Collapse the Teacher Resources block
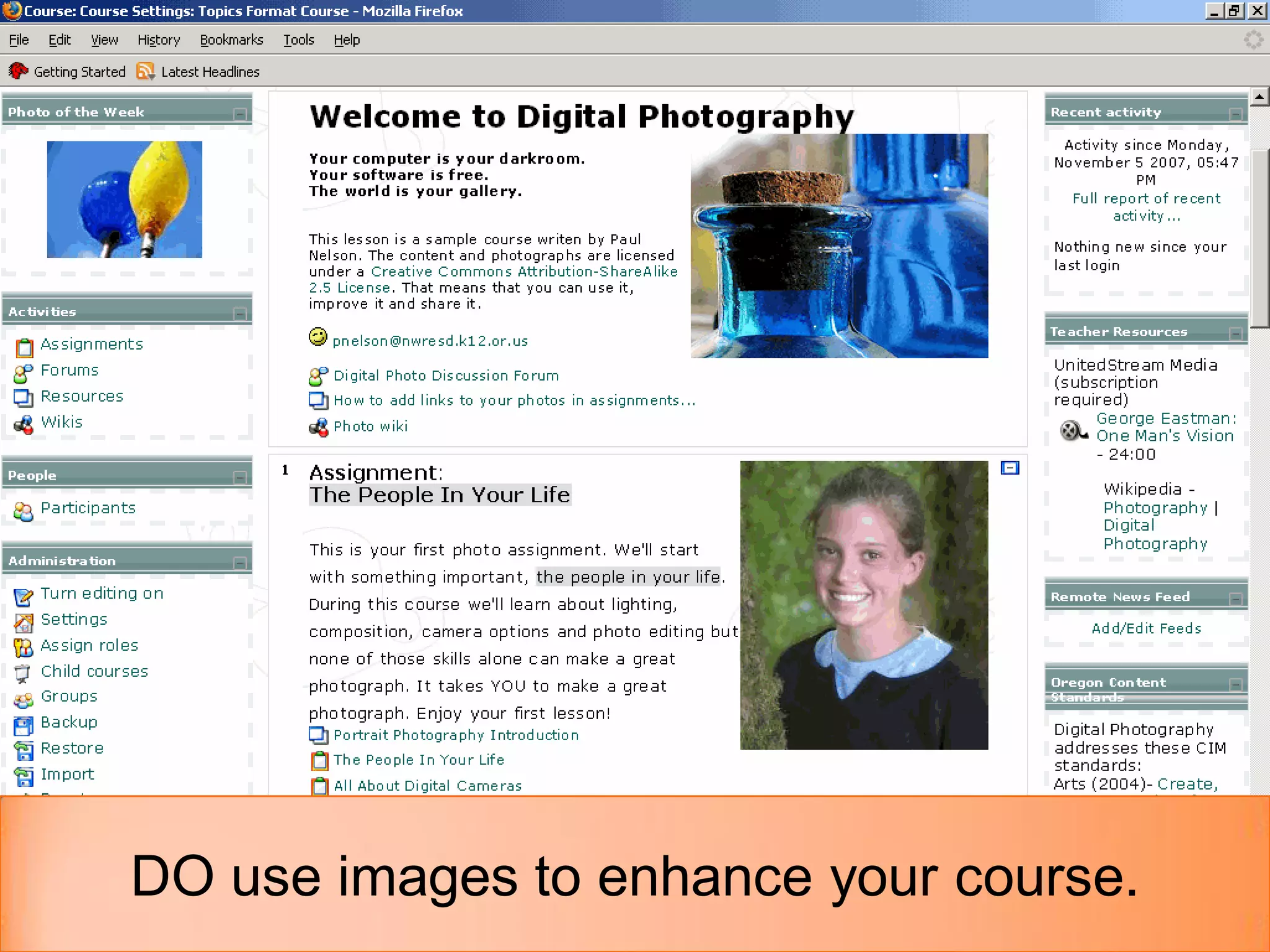This screenshot has height=952, width=1270. [x=1236, y=333]
